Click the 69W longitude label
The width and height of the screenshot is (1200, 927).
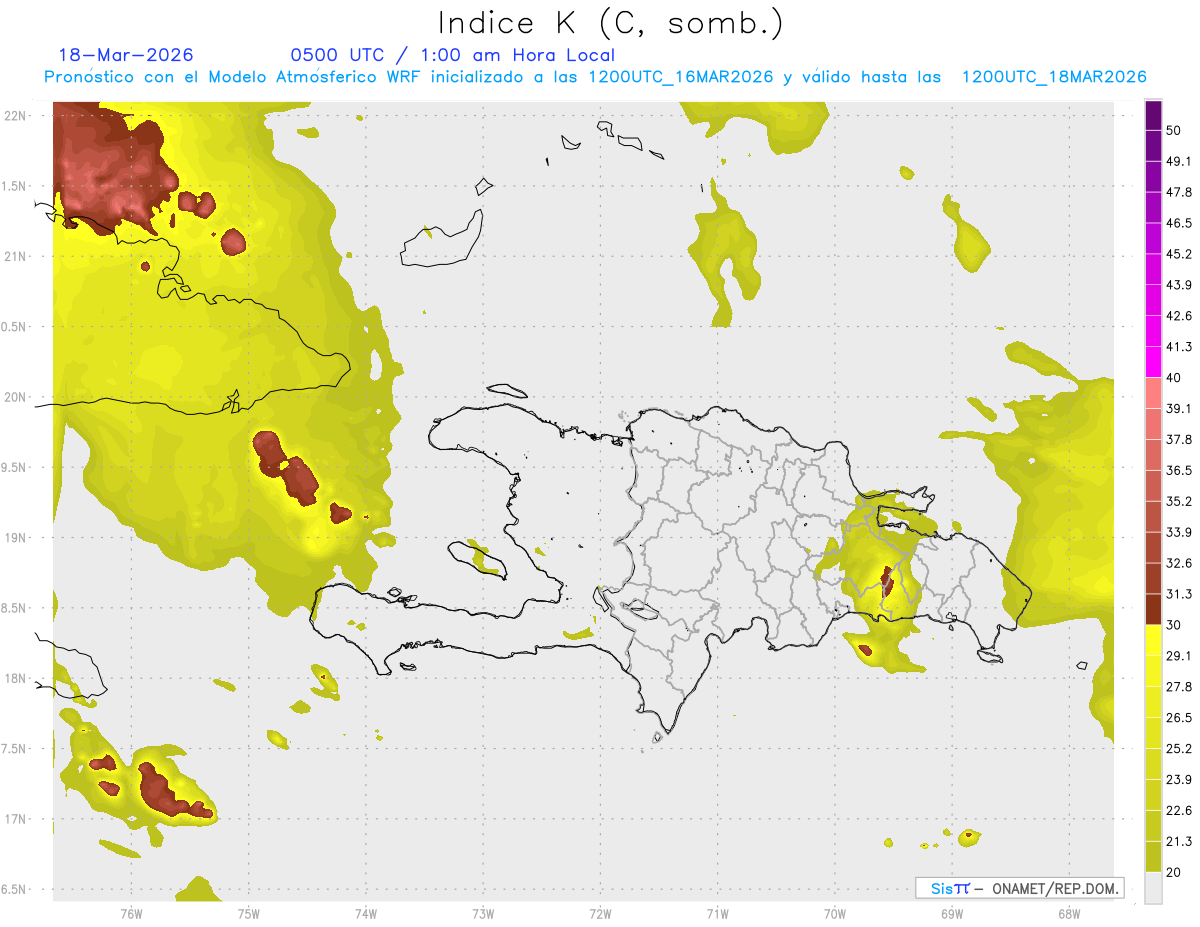[952, 913]
